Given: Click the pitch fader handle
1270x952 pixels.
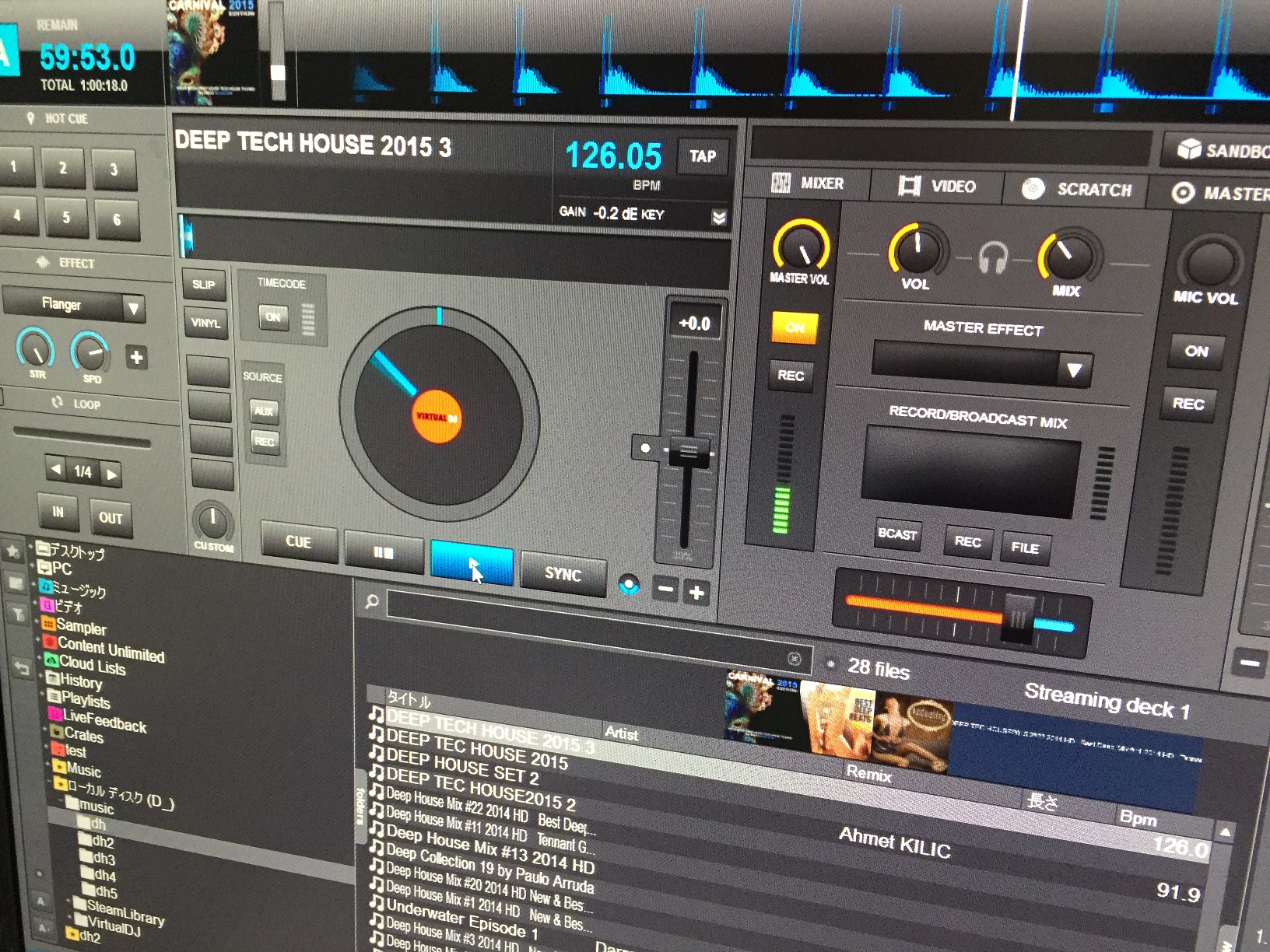Looking at the screenshot, I should [x=689, y=451].
